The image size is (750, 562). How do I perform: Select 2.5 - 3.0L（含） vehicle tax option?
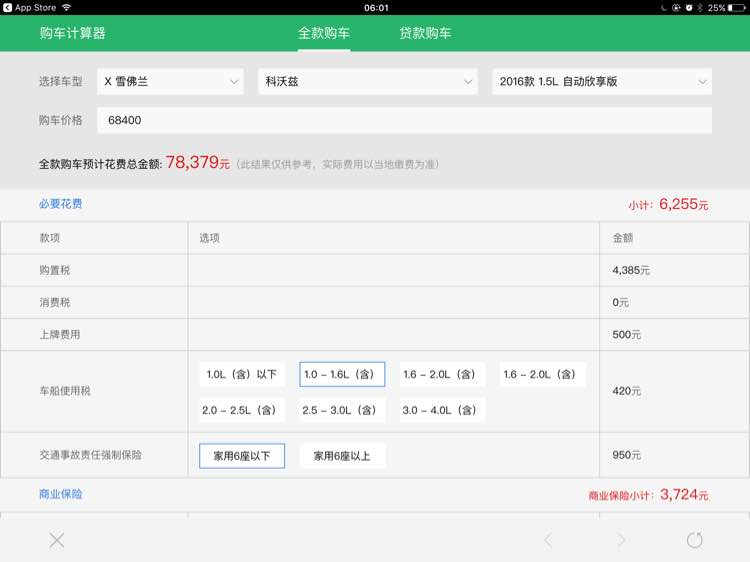342,410
